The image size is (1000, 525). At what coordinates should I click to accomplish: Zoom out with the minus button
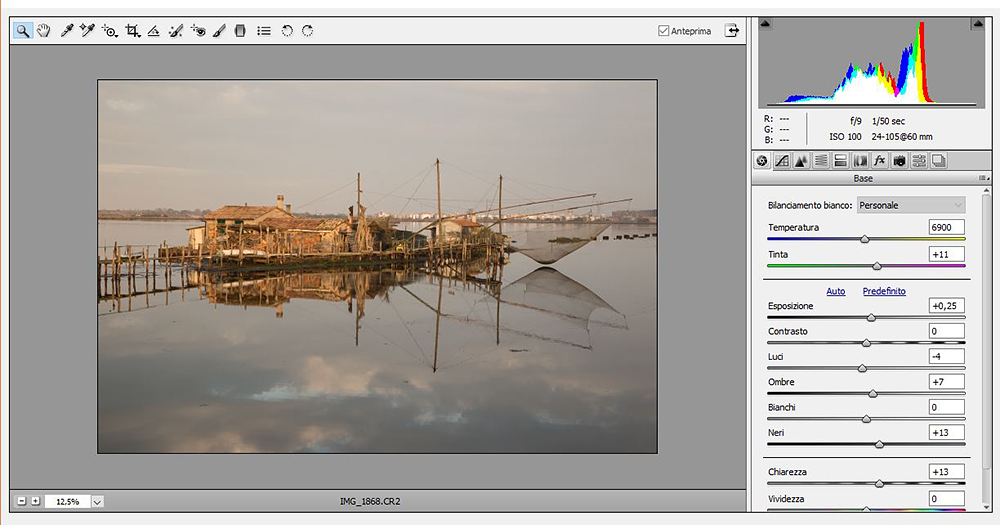22,501
